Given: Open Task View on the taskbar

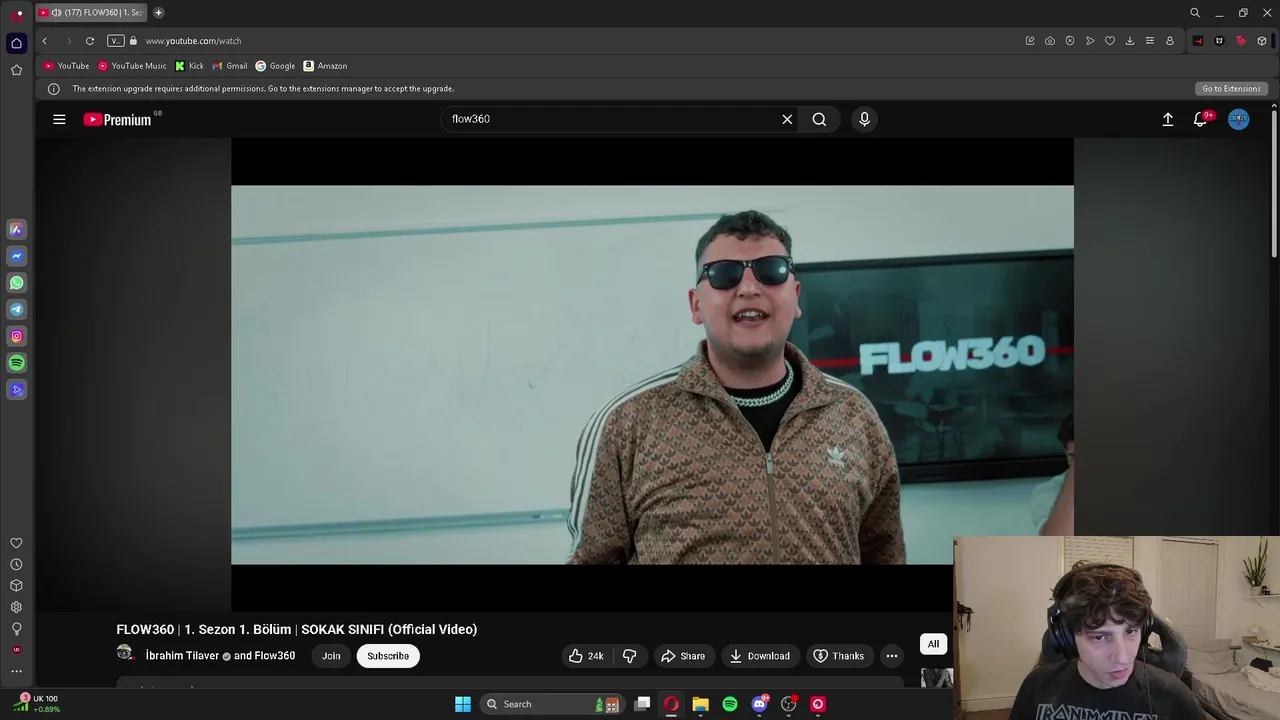Looking at the screenshot, I should tap(642, 704).
